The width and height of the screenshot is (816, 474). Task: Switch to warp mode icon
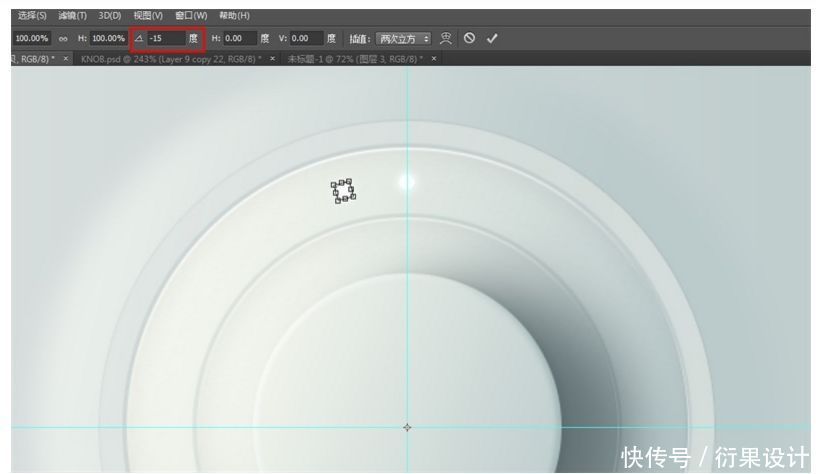point(445,39)
